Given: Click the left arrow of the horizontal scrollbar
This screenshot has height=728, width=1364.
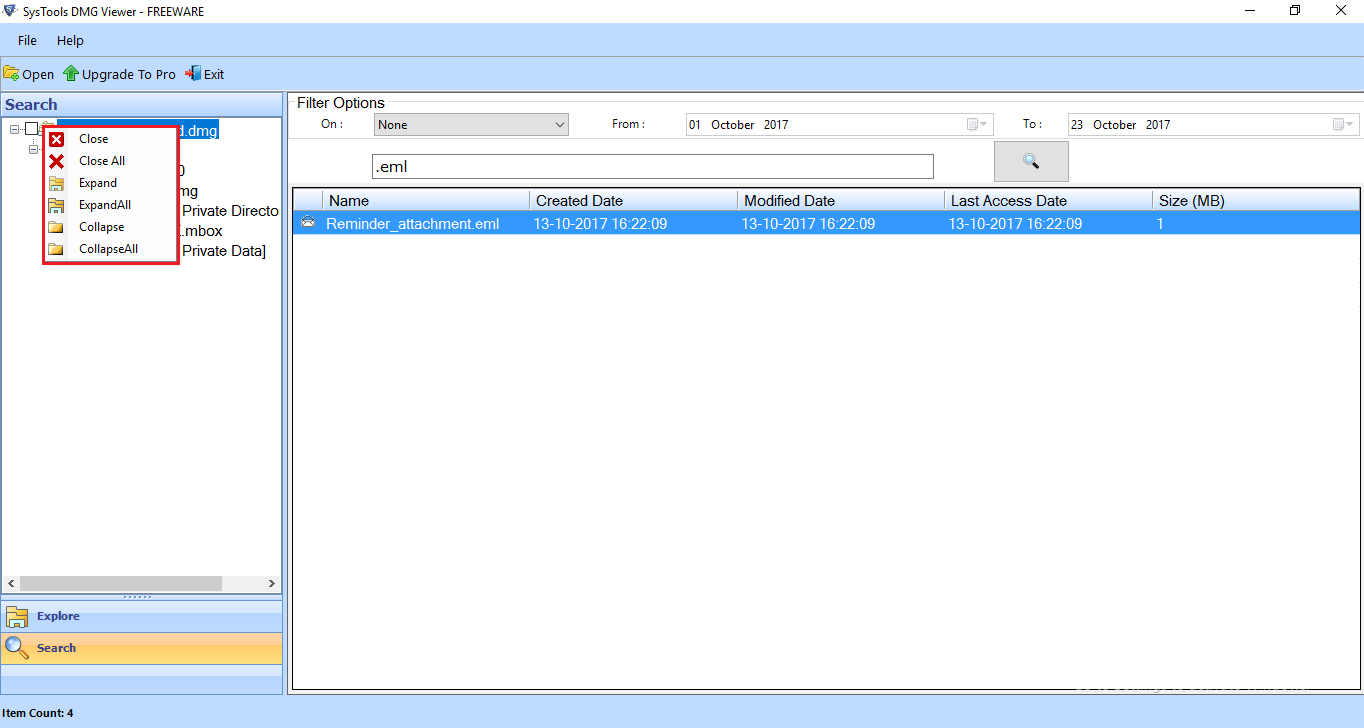Looking at the screenshot, I should (x=10, y=583).
